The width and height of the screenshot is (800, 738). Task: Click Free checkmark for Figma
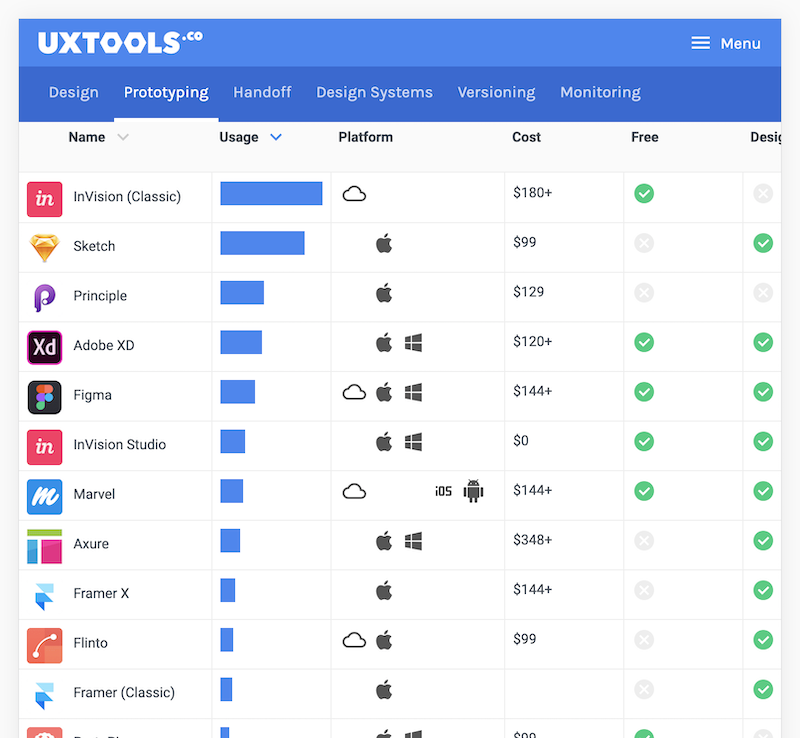pyautogui.click(x=644, y=392)
